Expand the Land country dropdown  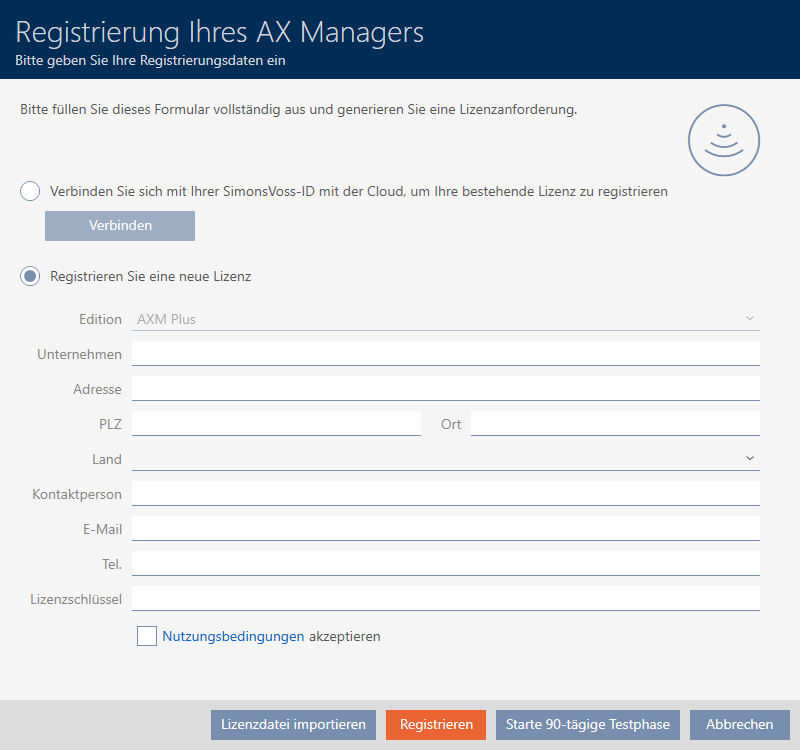pyautogui.click(x=445, y=459)
